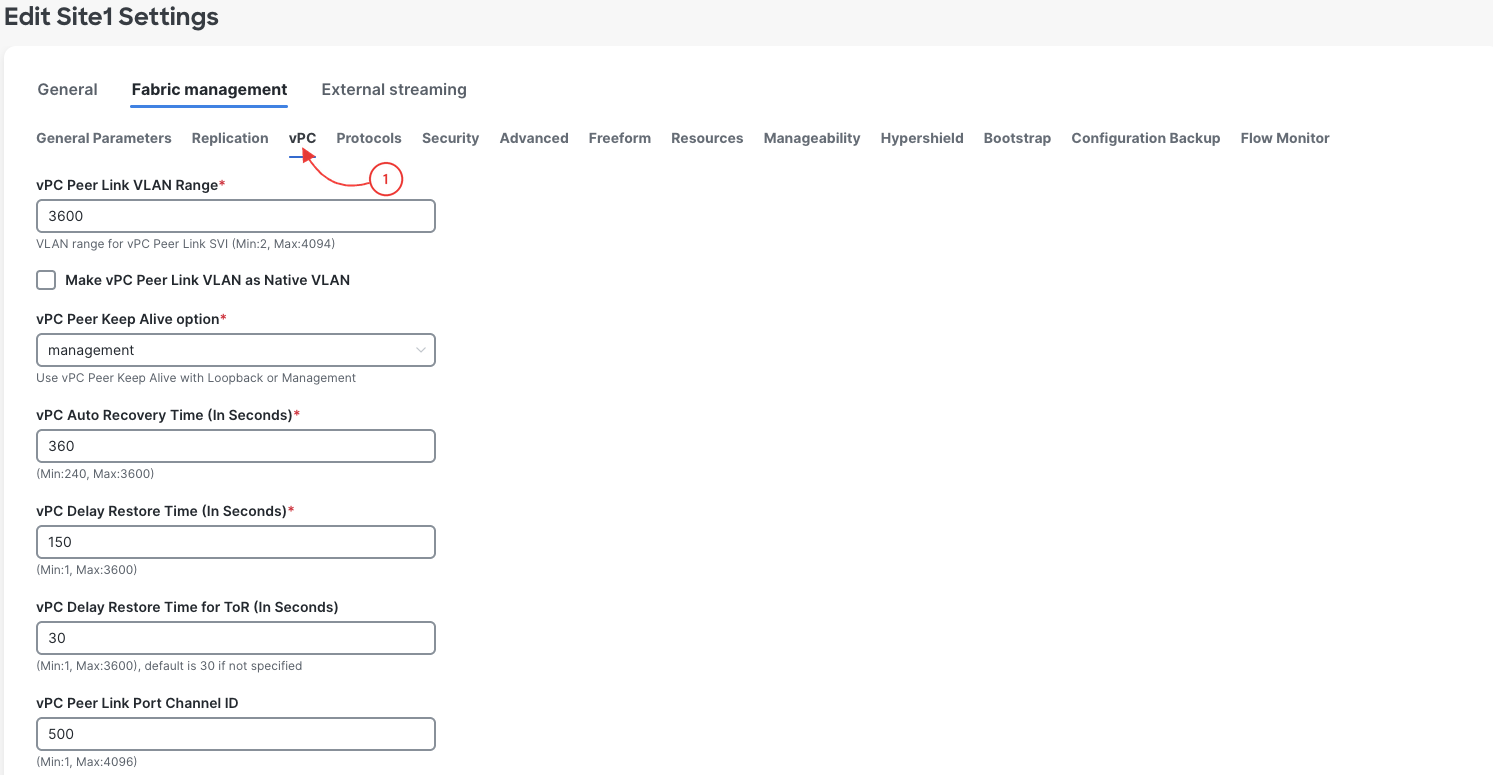The height and width of the screenshot is (775, 1493).
Task: Switch to the Advanced sub-tab
Action: pos(534,138)
